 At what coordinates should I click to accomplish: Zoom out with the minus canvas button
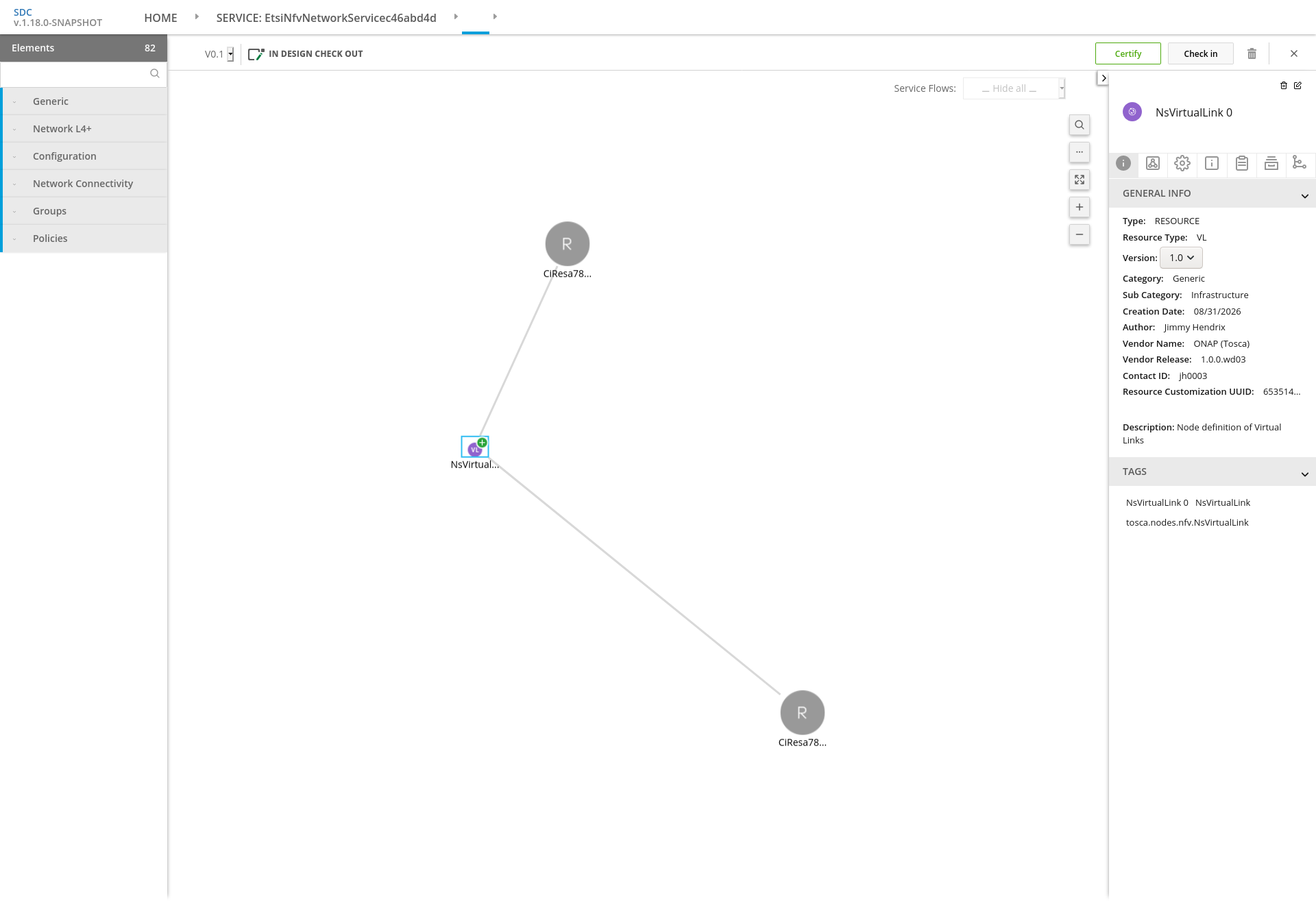point(1080,234)
